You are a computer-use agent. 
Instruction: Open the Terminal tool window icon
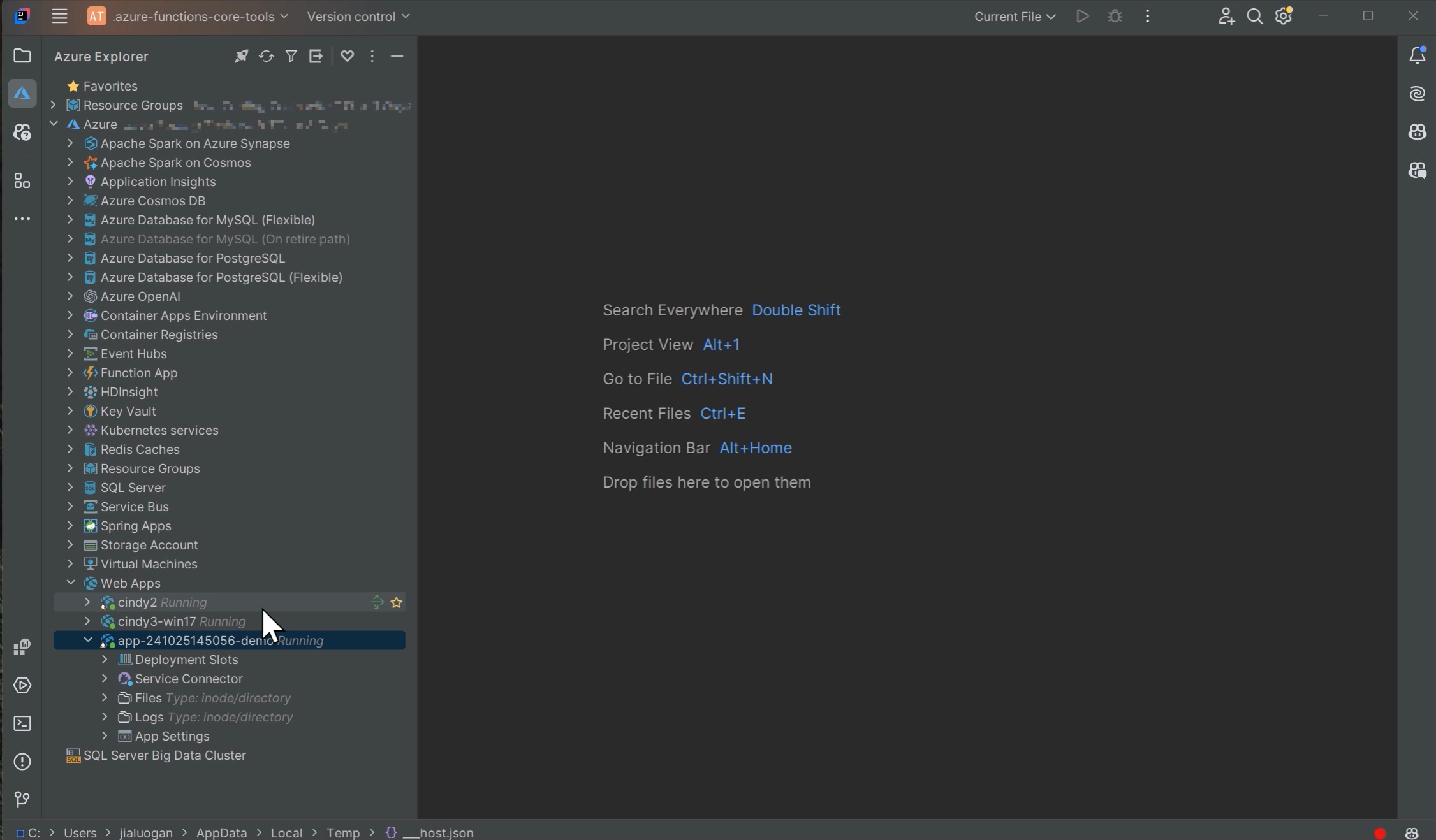click(22, 723)
